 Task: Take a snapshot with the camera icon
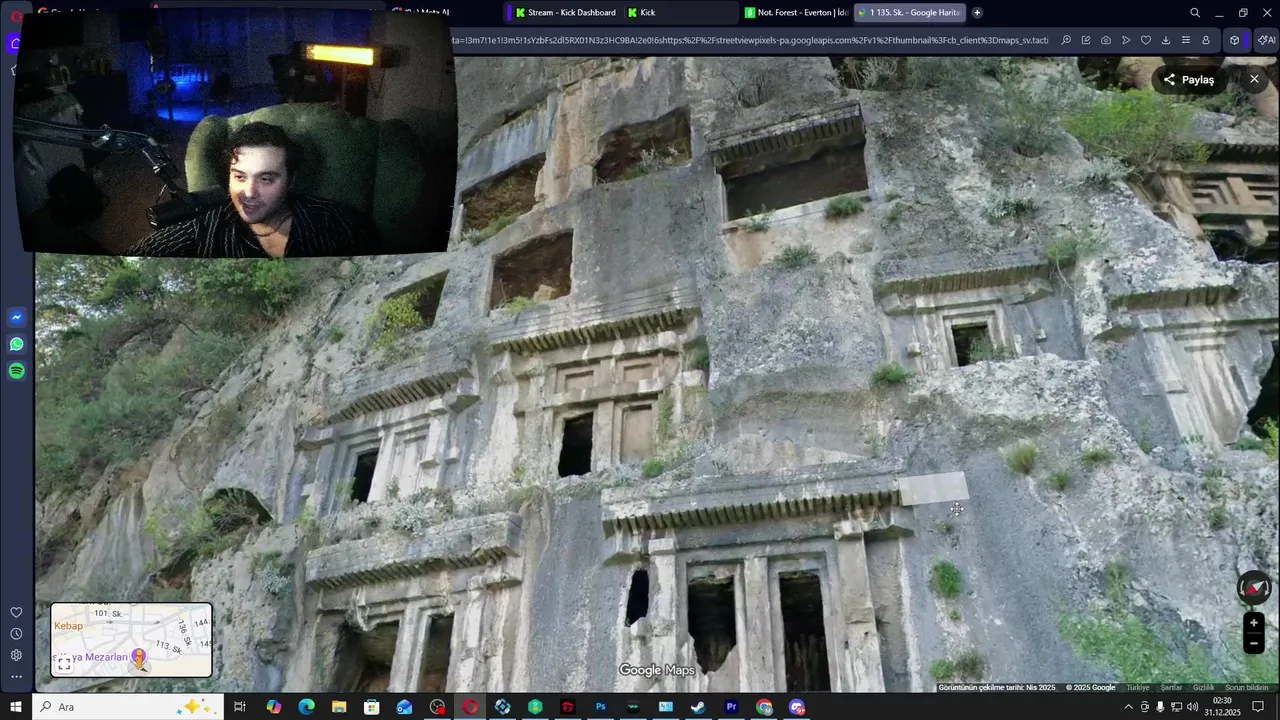click(1106, 40)
